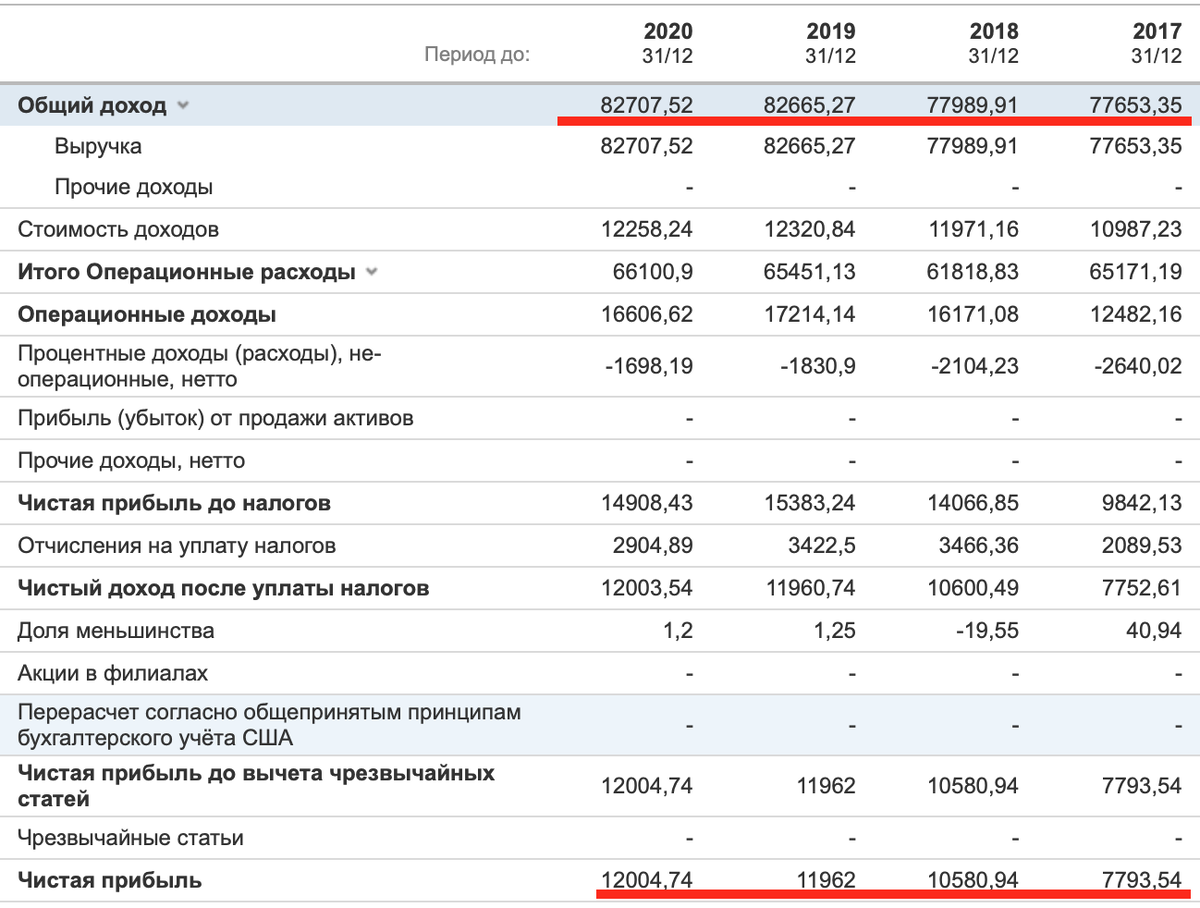Screen dimensions: 1200x908
Task: Select interest value -2640,02
Action: tap(1137, 366)
